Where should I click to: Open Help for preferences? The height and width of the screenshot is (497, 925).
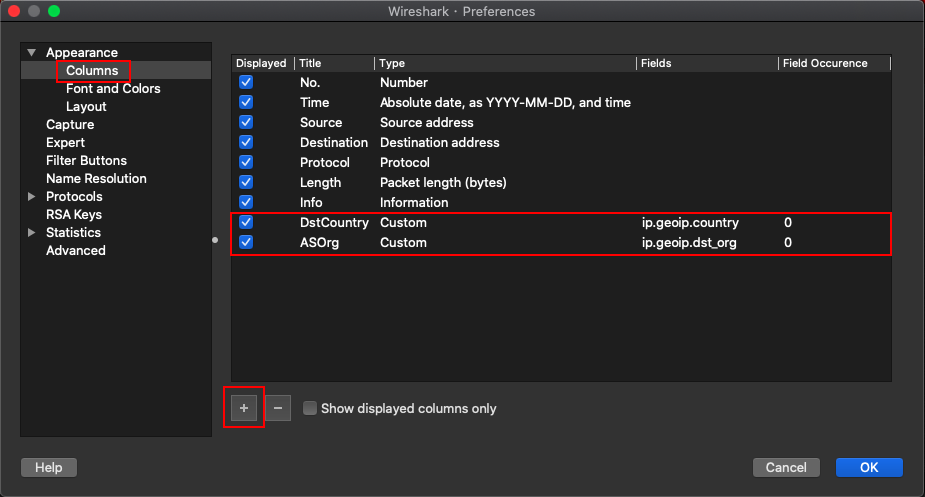pyautogui.click(x=48, y=467)
